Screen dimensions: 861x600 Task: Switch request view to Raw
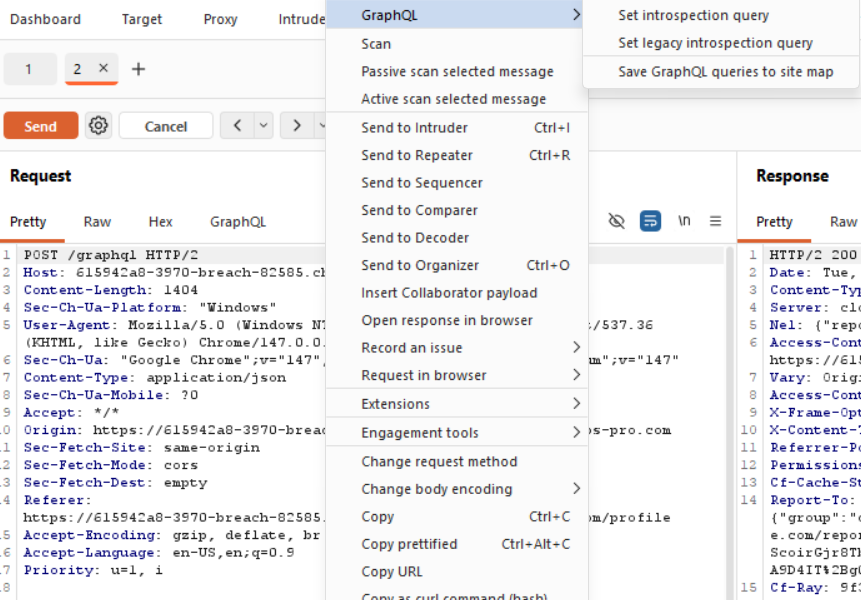pos(97,222)
